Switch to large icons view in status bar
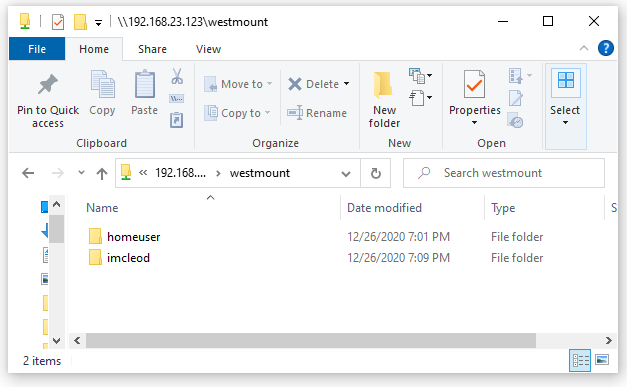Screen dimensions: 627x387 click(x=602, y=361)
